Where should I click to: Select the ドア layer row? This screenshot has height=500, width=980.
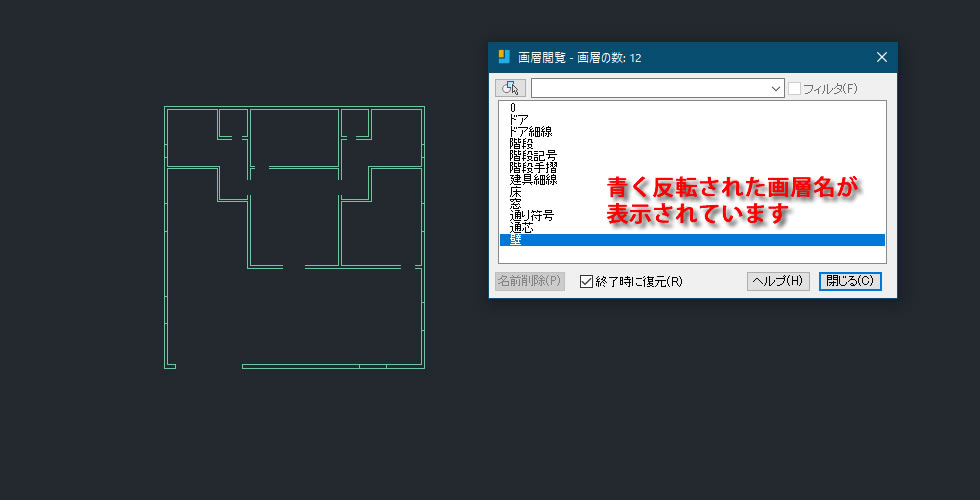[692, 119]
